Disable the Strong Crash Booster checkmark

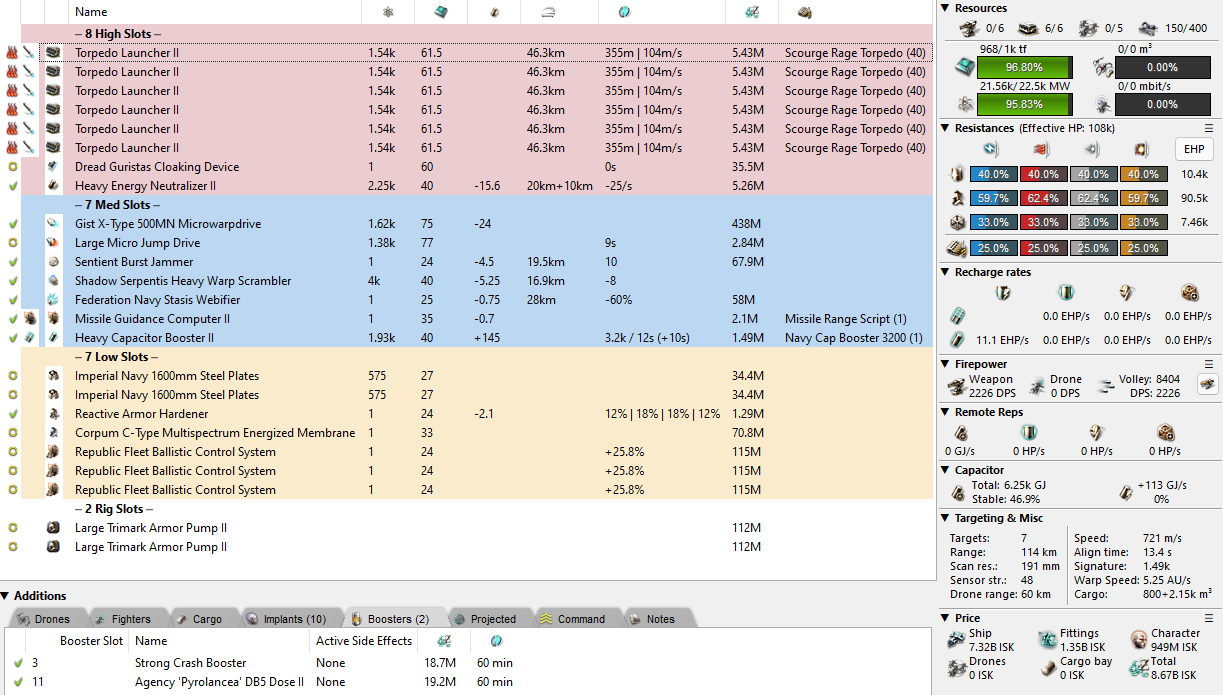(18, 663)
